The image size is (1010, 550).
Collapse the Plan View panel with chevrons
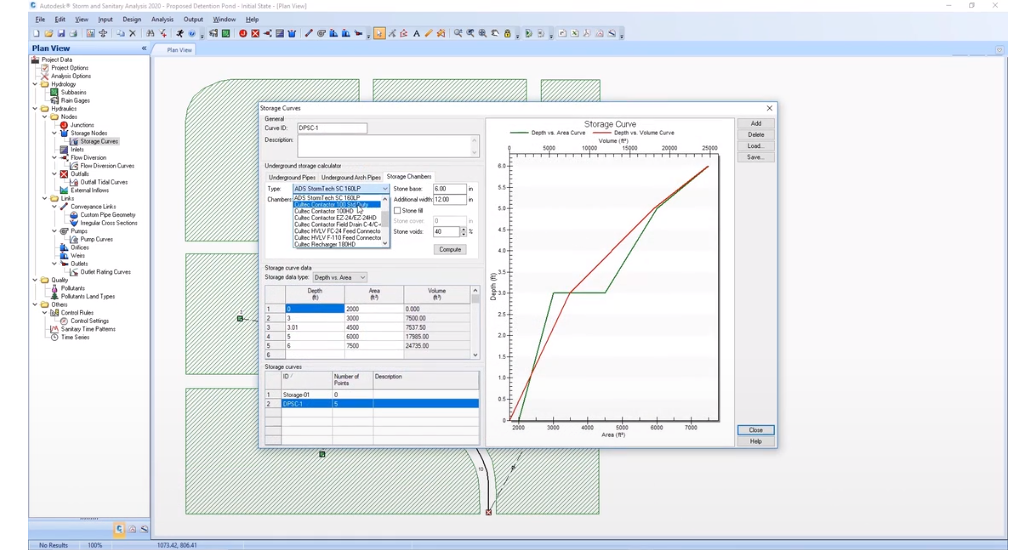[144, 48]
